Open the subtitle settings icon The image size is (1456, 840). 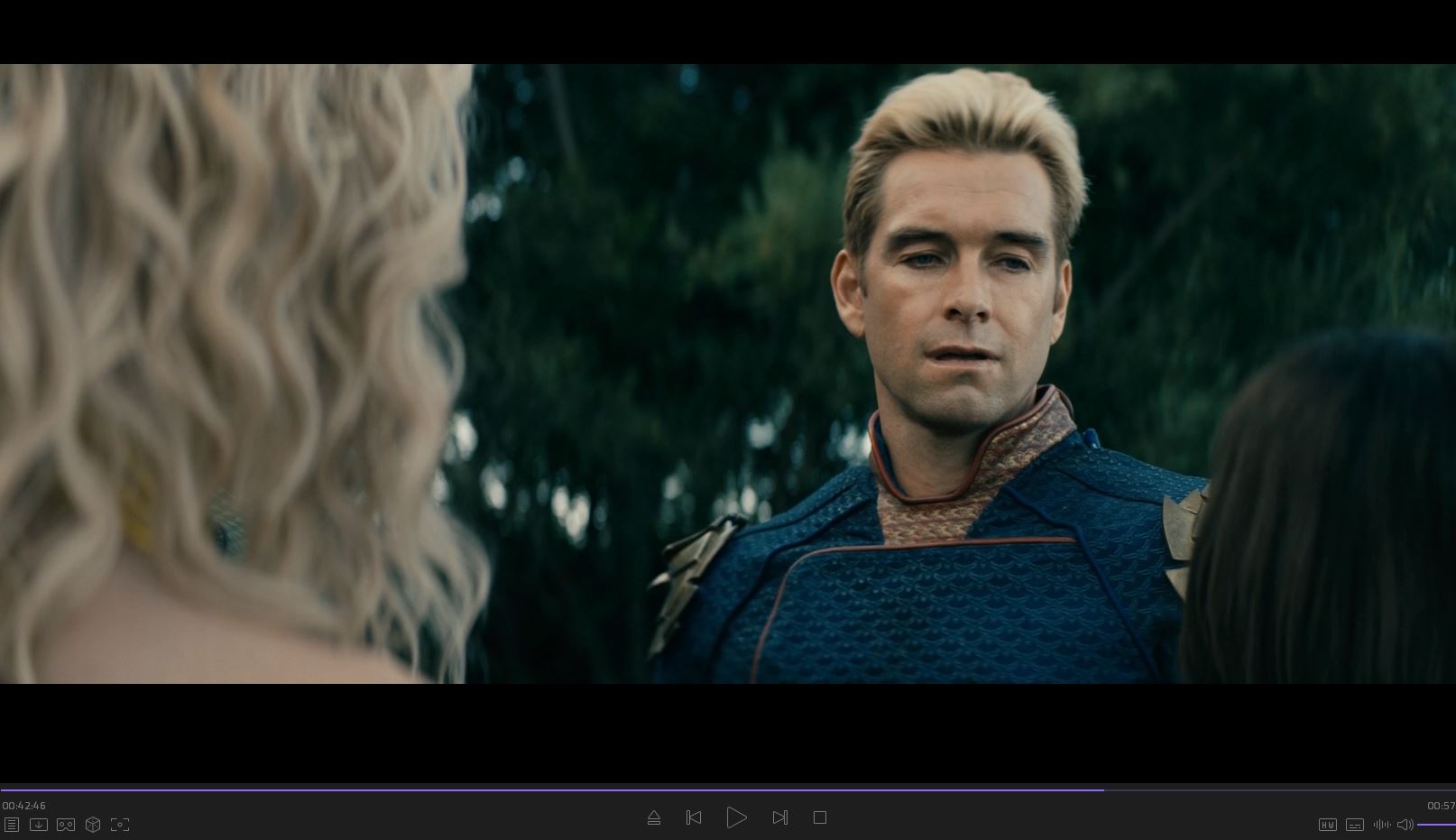(x=1355, y=825)
